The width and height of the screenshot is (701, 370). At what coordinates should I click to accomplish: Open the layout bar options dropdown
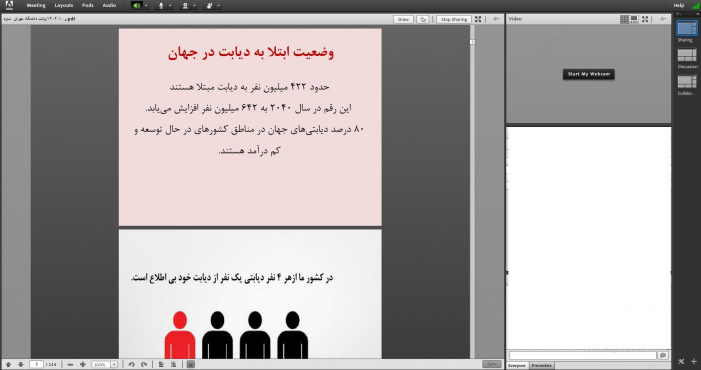click(680, 14)
